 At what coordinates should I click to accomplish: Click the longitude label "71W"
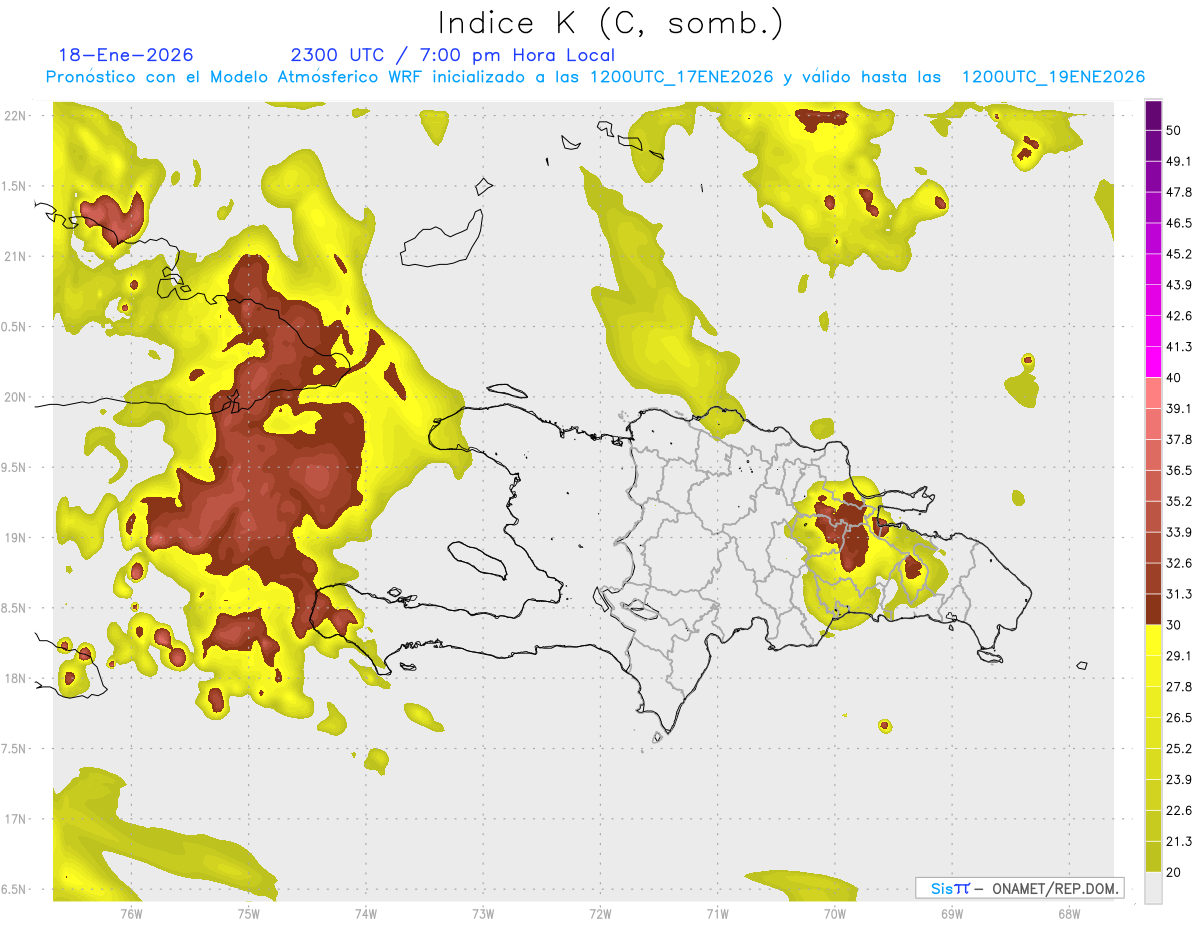coord(717,913)
